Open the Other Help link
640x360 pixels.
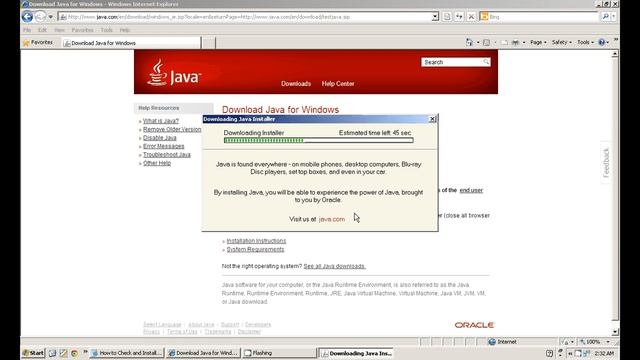point(157,163)
